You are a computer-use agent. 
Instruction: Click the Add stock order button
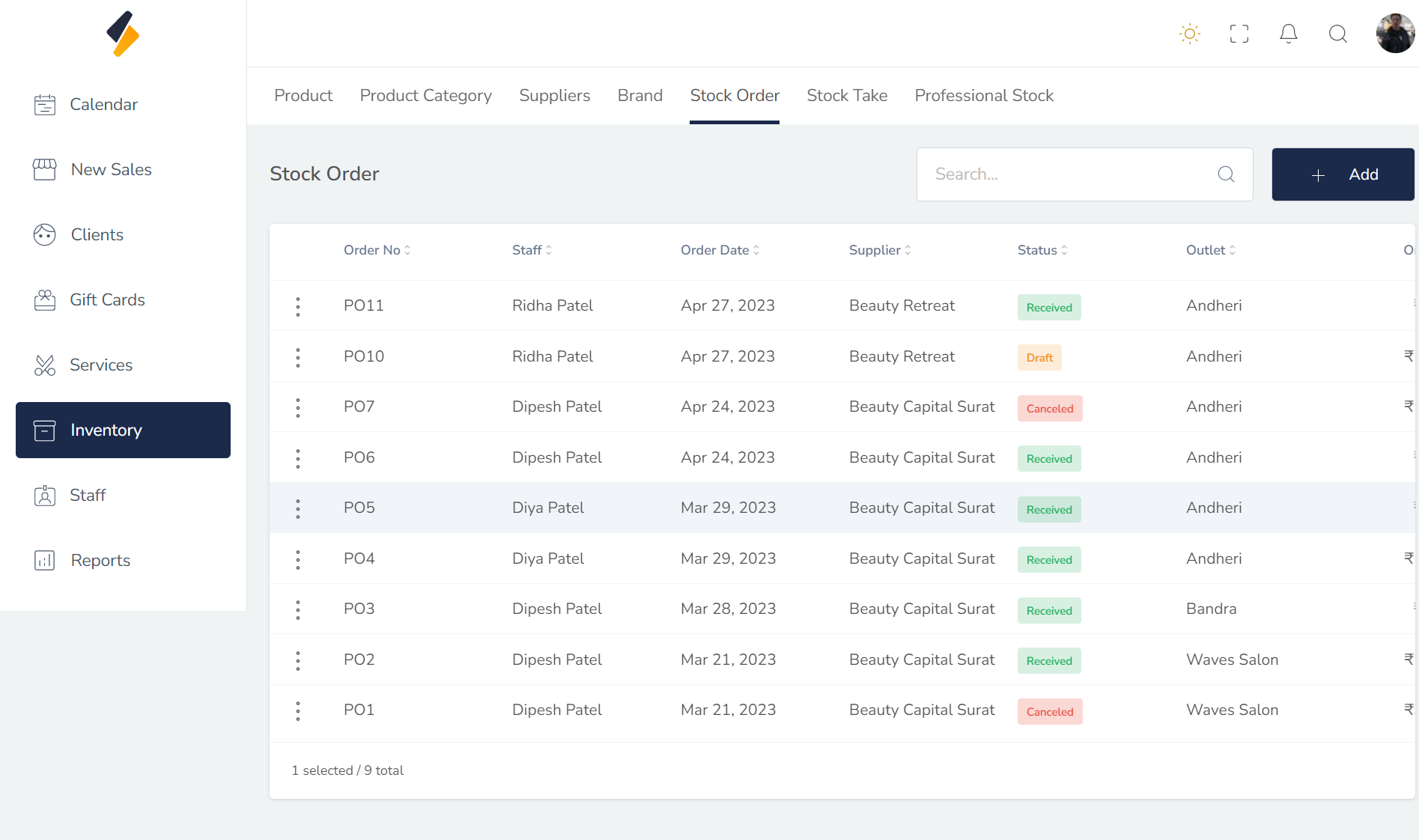[x=1343, y=174]
